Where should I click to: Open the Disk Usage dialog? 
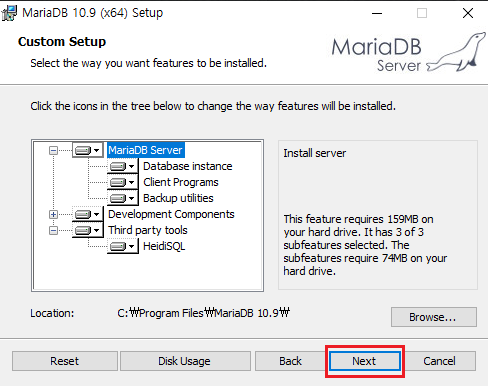pos(185,361)
